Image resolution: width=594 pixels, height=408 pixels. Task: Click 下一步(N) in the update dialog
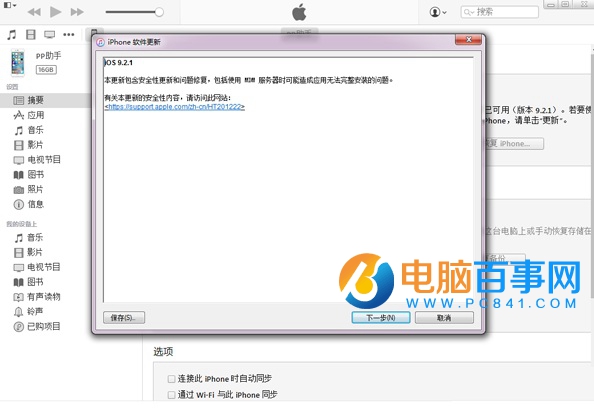pos(381,317)
